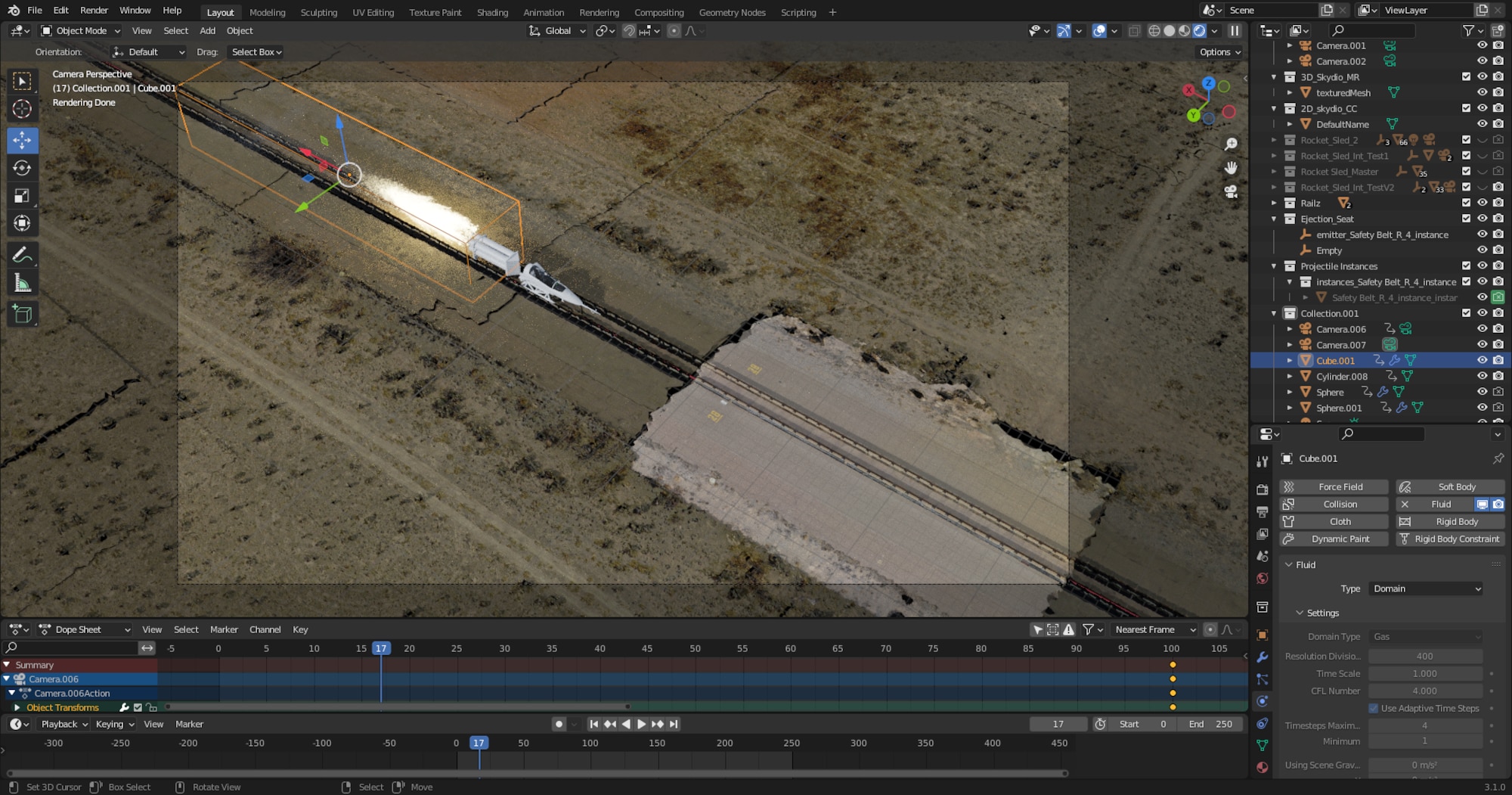
Task: Activate the Rotate tool
Action: click(22, 168)
